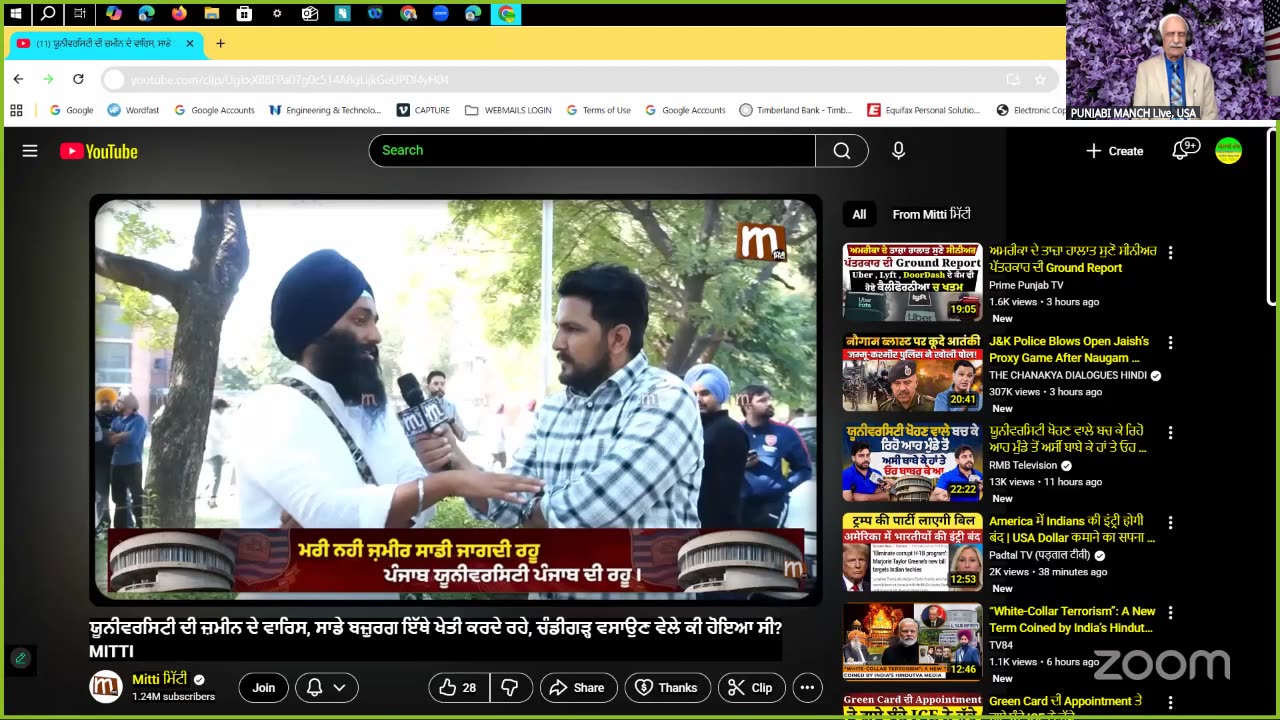The width and height of the screenshot is (1280, 720).
Task: Open White-Collar Terrorism video title
Action: (1072, 619)
